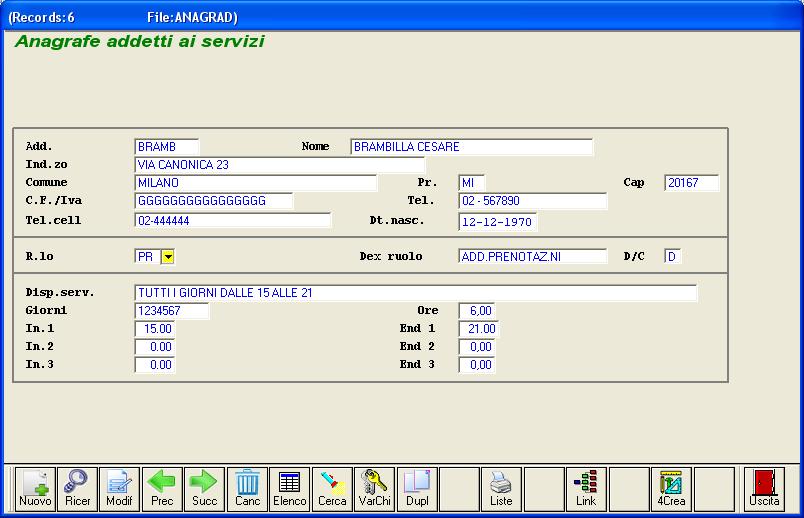Screen dimensions: 804x518
Task: Click the In.1 field 15.00
Action: [155, 329]
